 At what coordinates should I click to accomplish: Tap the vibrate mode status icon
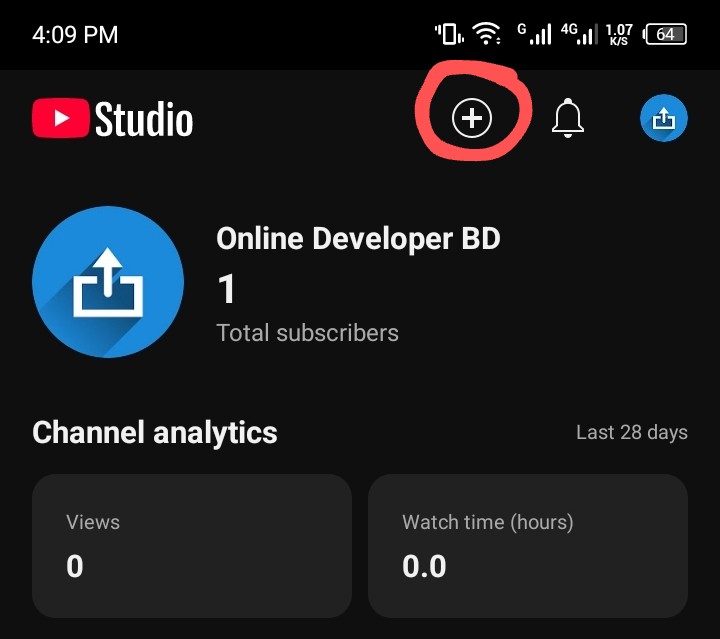click(449, 34)
